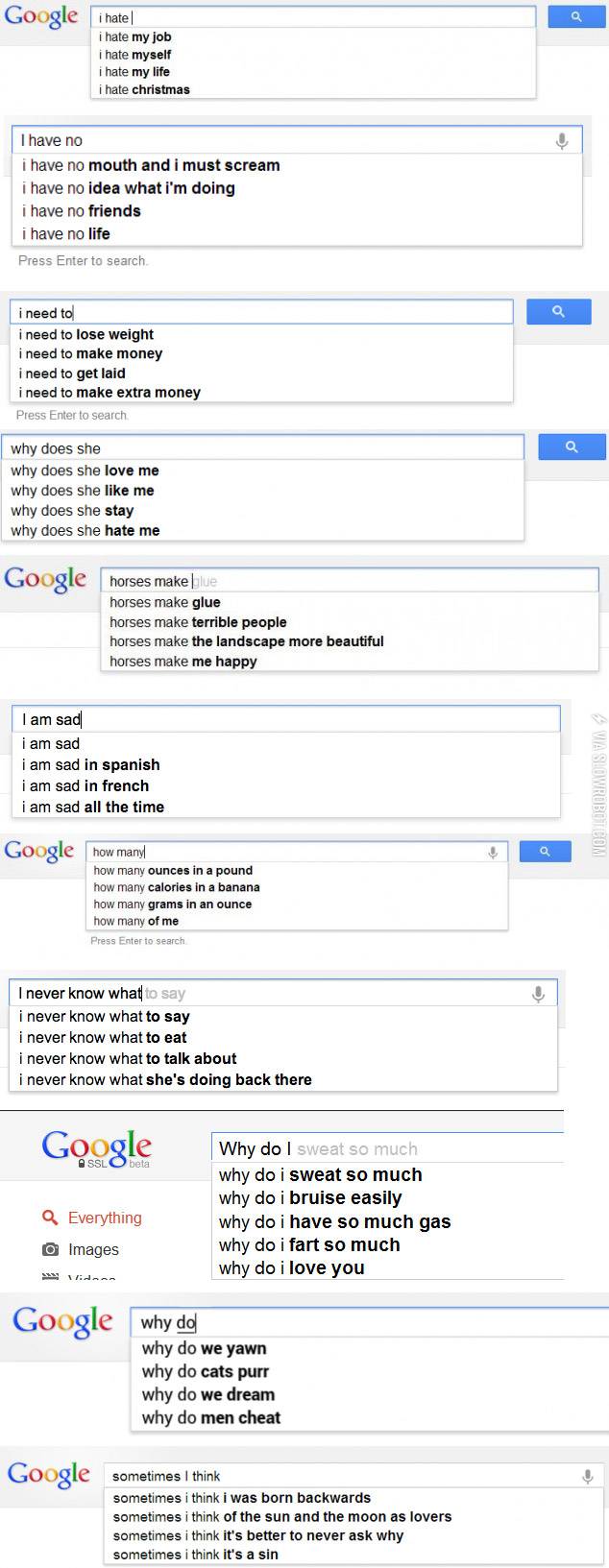Click microphone icon in 'sometimes I think' box
609x1568 pixels.
click(588, 1477)
